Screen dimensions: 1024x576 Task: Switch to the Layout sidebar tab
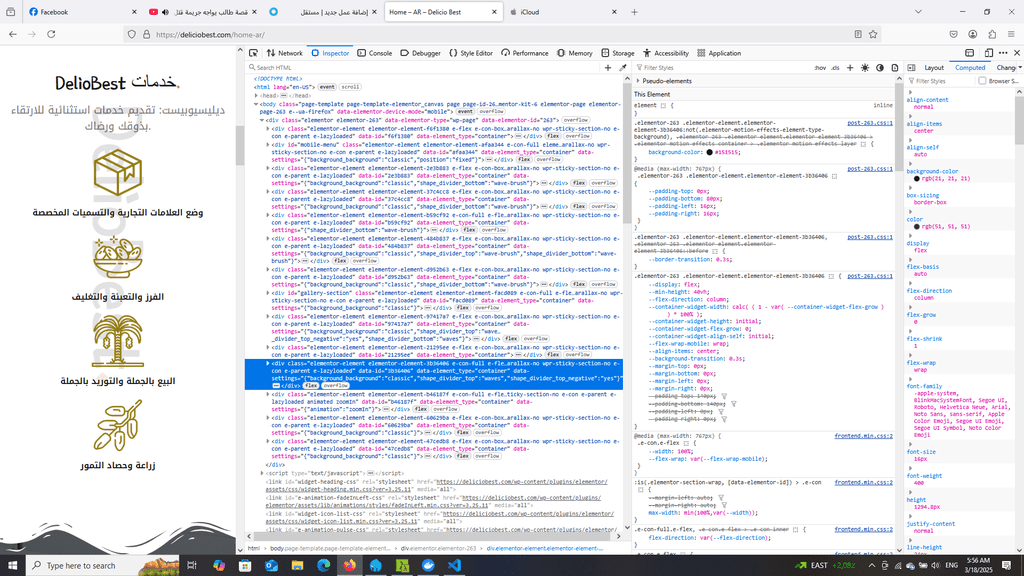(x=933, y=67)
